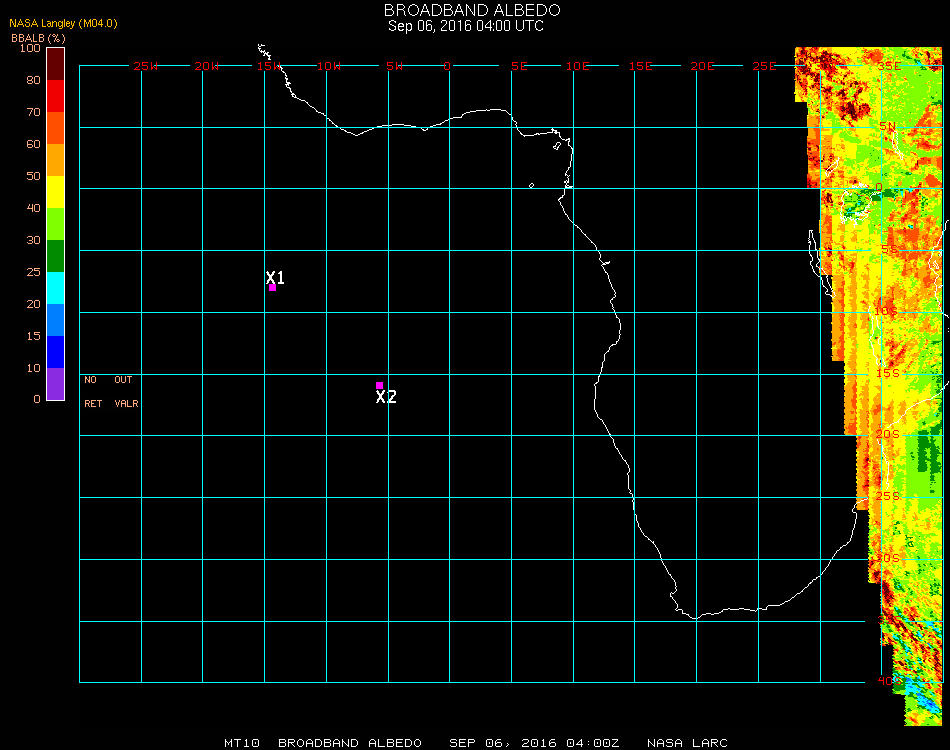Click the 15S latitude label
This screenshot has width=950, height=750.
click(888, 373)
